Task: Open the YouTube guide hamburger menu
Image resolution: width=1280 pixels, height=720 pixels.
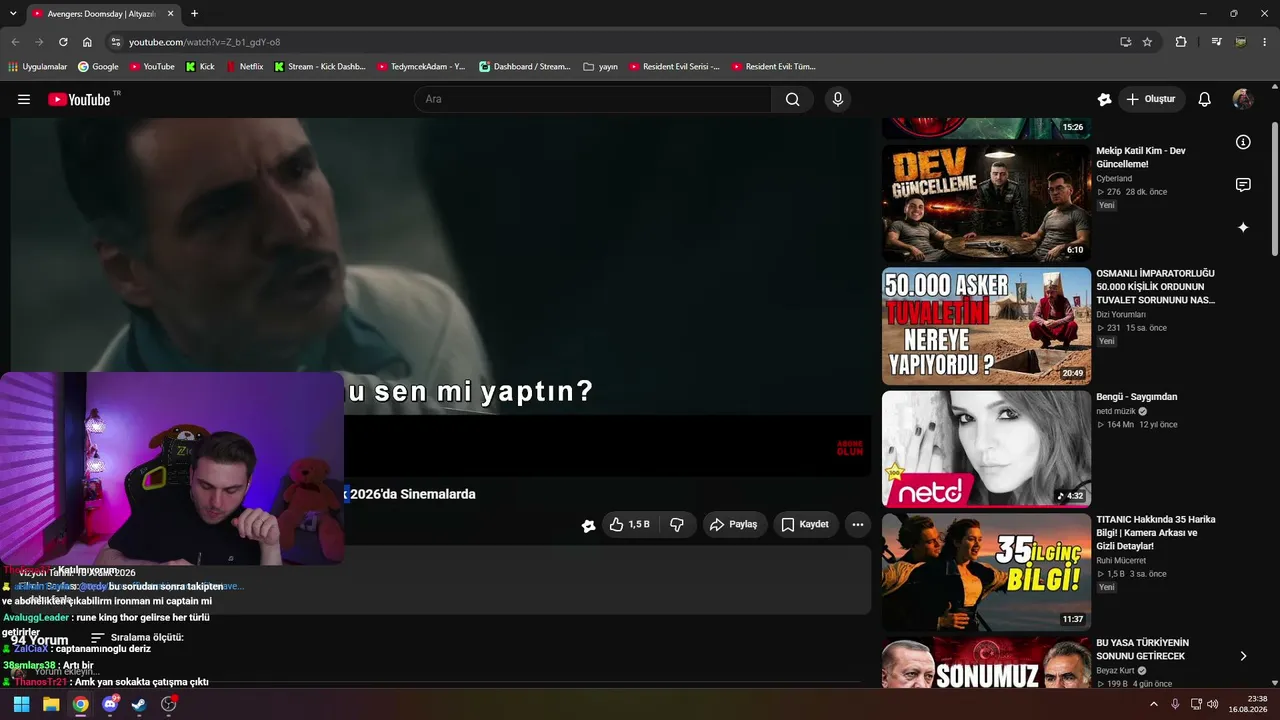Action: (x=24, y=99)
